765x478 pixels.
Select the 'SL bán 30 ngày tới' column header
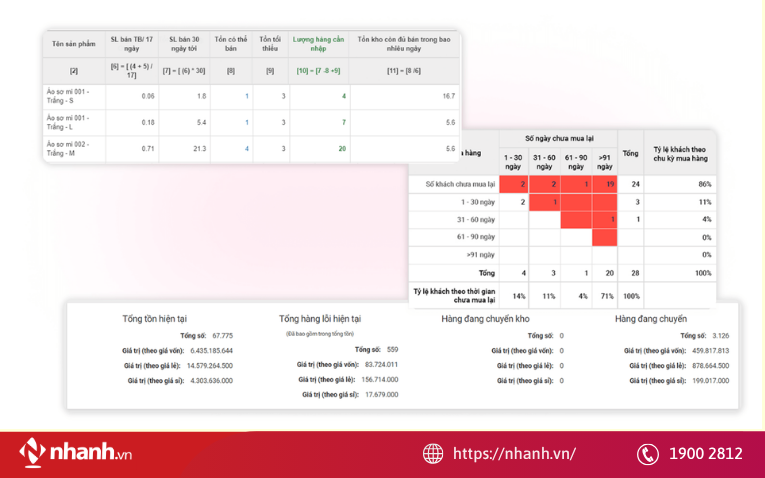(184, 44)
